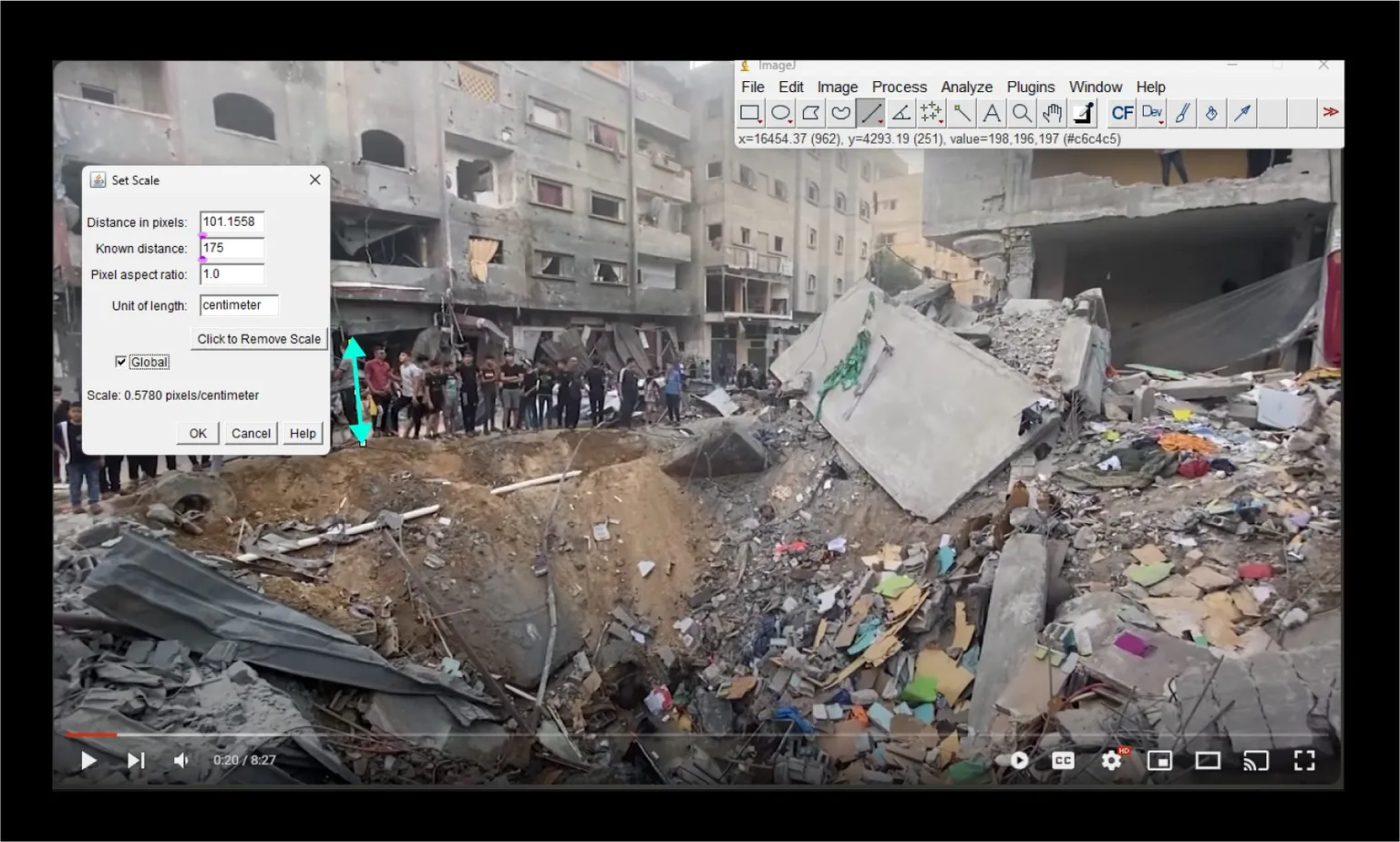Screen dimensions: 1400x842
Task: Open the Image menu
Action: 837,87
